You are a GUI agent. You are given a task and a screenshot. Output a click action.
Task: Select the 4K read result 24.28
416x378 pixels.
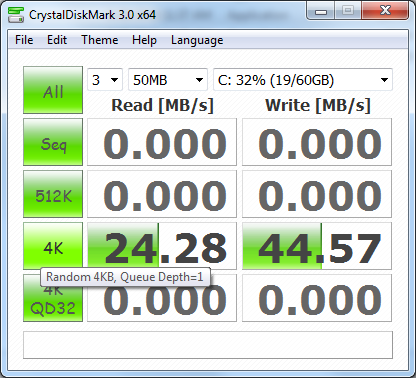click(x=162, y=246)
